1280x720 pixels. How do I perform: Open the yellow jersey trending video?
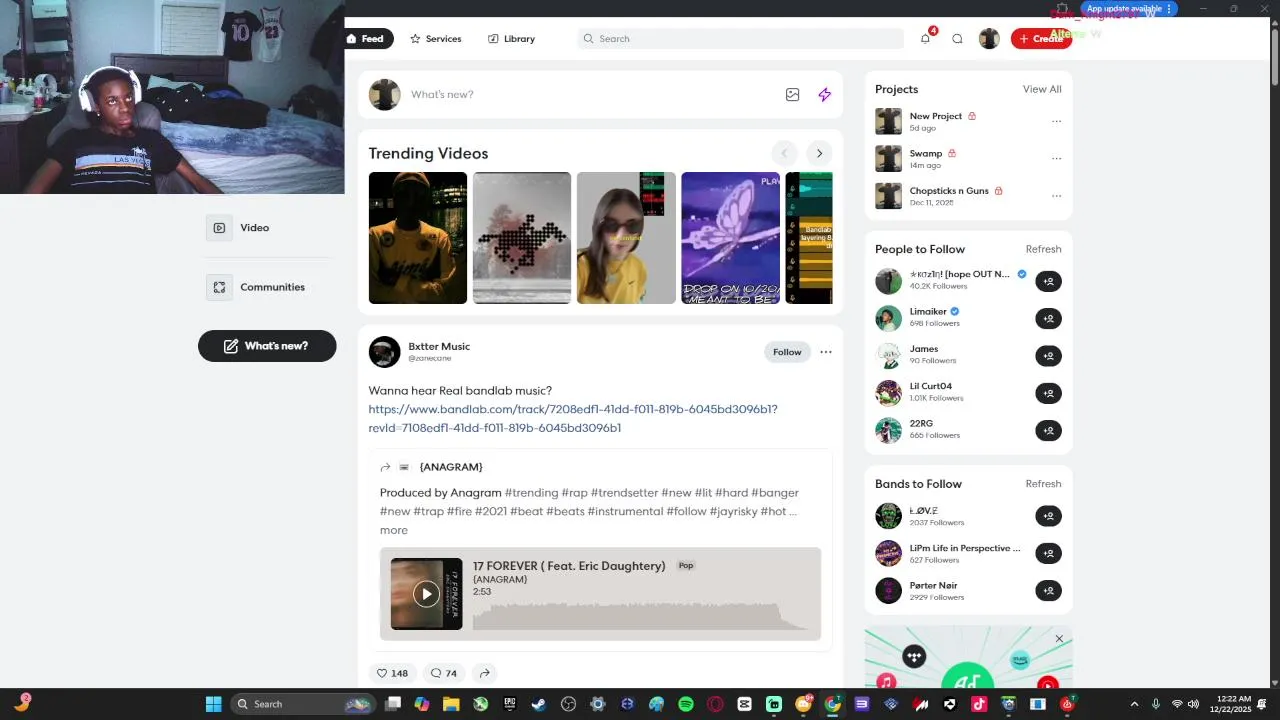(x=418, y=238)
